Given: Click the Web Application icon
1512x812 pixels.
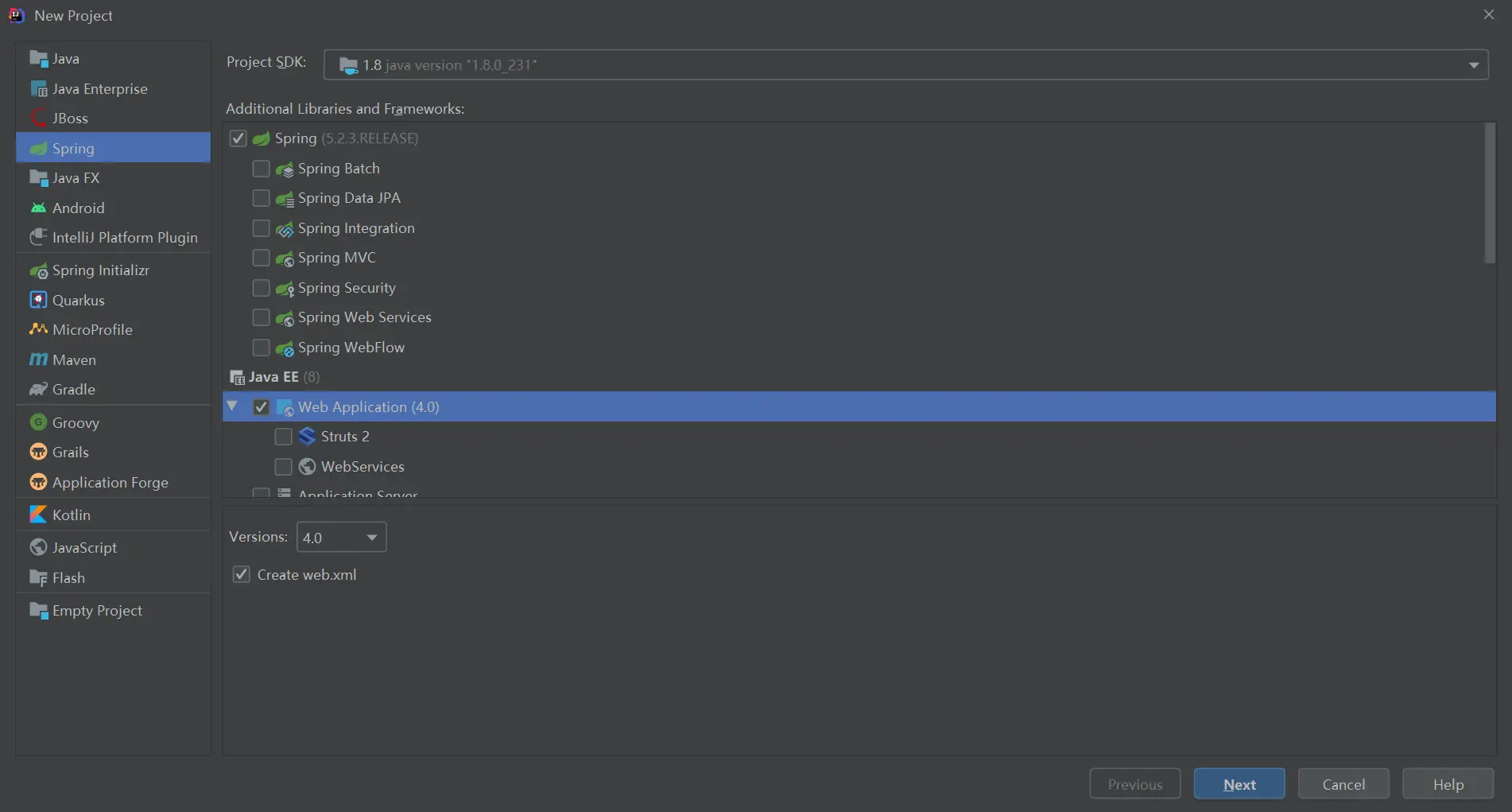Looking at the screenshot, I should tap(285, 408).
